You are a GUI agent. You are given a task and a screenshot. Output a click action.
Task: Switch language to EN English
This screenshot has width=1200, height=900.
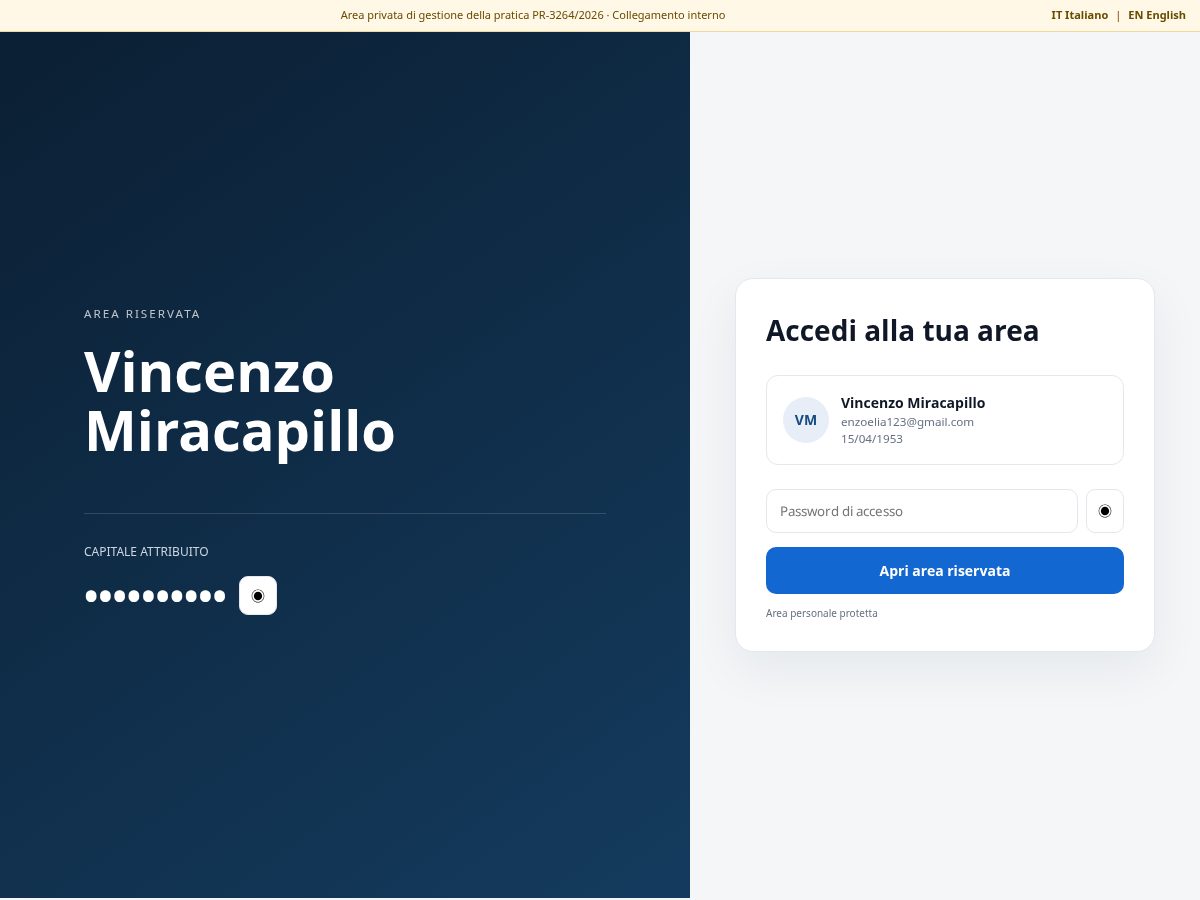1157,15
